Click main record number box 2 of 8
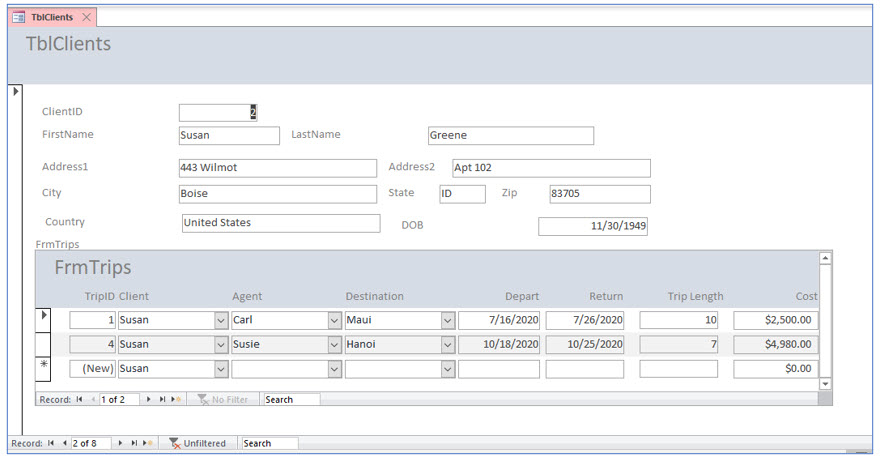 coord(91,443)
